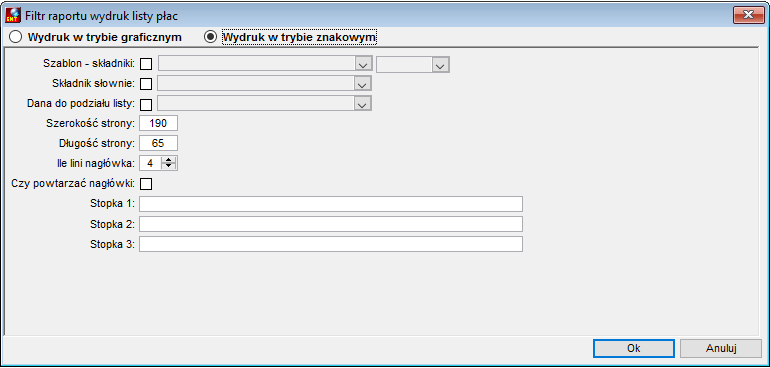
Task: Click the Ile lini nagłówka value field
Action: pyautogui.click(x=150, y=163)
